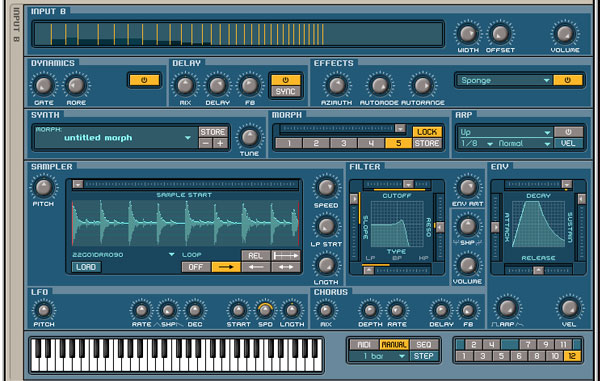Select bidirectional loop arrow button

tap(286, 267)
